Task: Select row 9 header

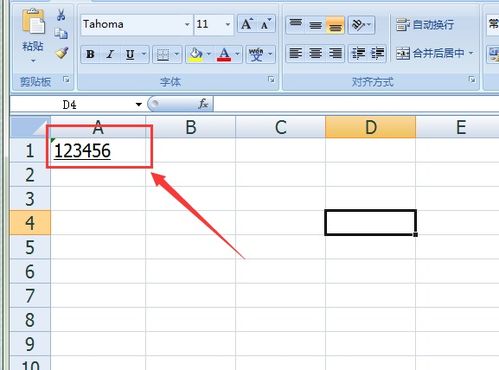Action: [x=30, y=344]
